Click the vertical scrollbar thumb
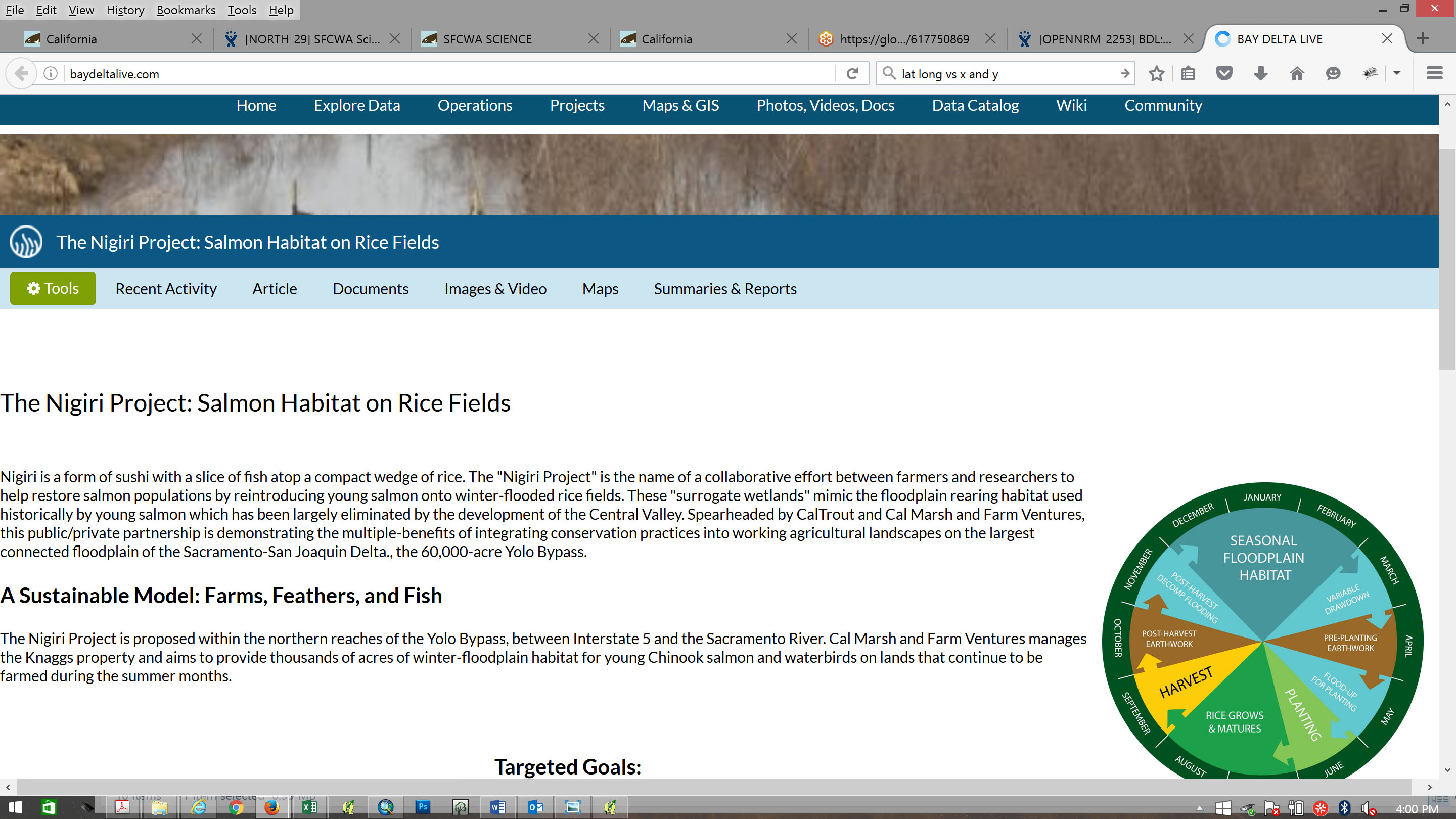The image size is (1456, 819). click(x=1447, y=259)
